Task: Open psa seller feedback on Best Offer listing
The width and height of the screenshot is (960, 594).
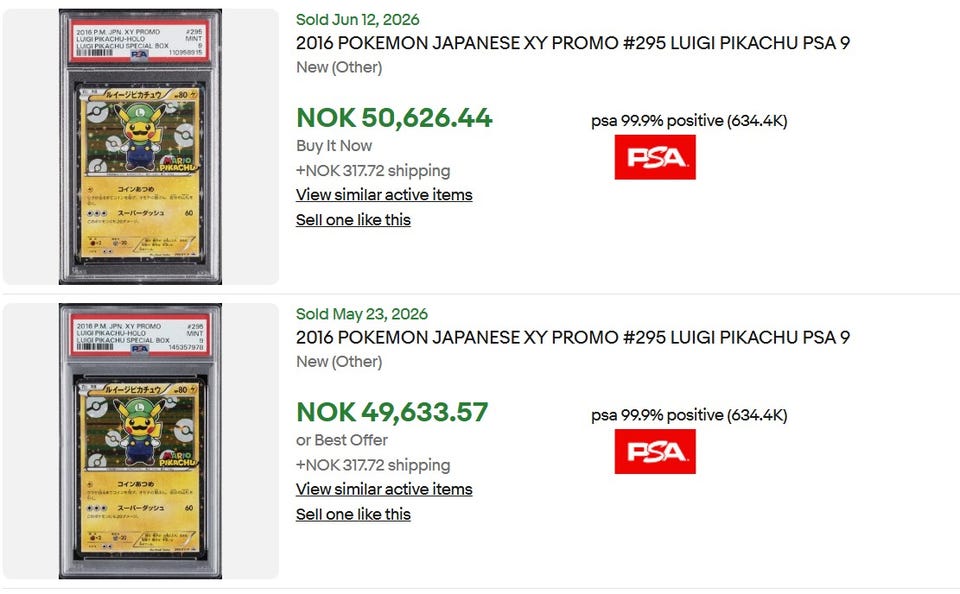Action: (689, 415)
